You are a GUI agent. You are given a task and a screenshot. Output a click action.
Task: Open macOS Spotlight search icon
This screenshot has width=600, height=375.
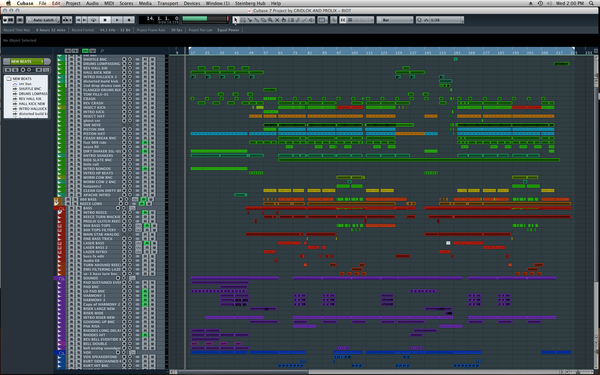592,3
